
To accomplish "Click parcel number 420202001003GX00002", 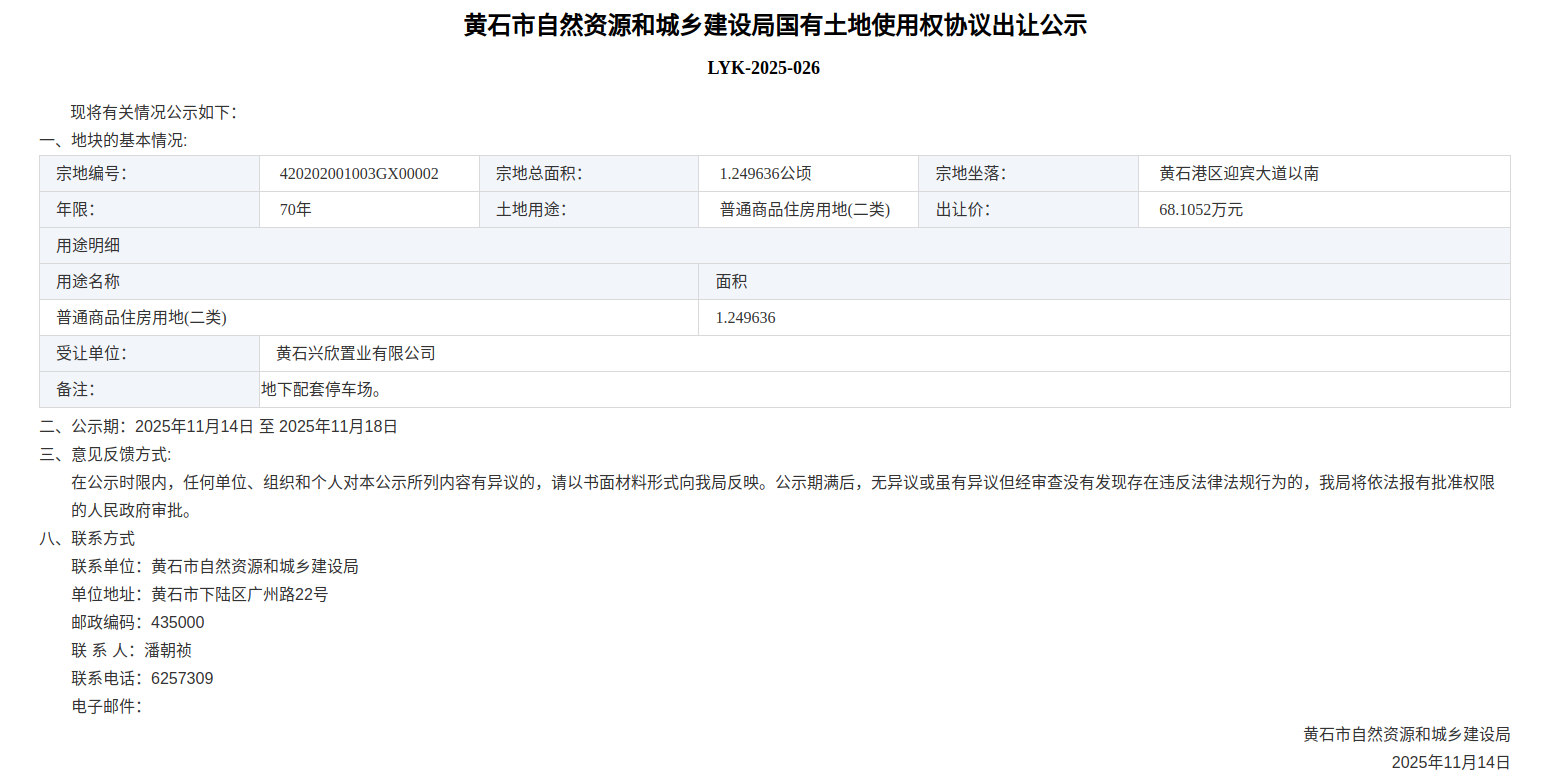I will tap(359, 174).
